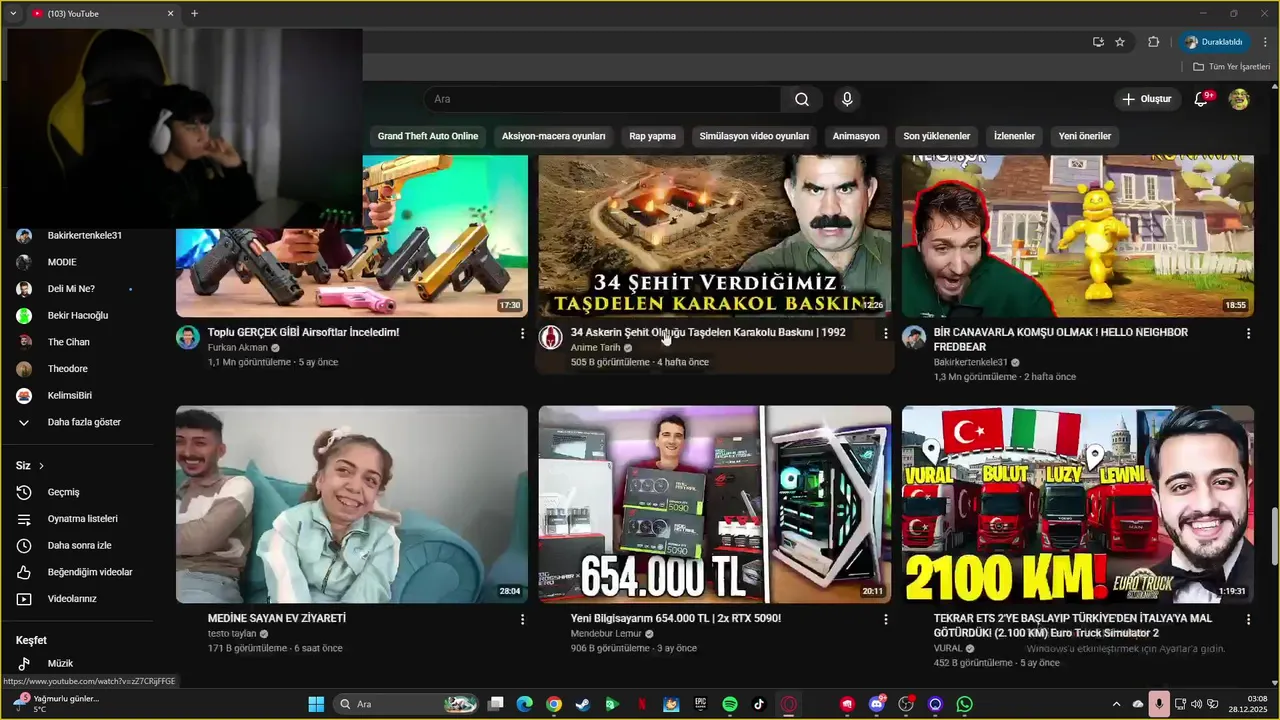Open the taskbar volume control
Screen dimensions: 1280x720
click(1197, 704)
